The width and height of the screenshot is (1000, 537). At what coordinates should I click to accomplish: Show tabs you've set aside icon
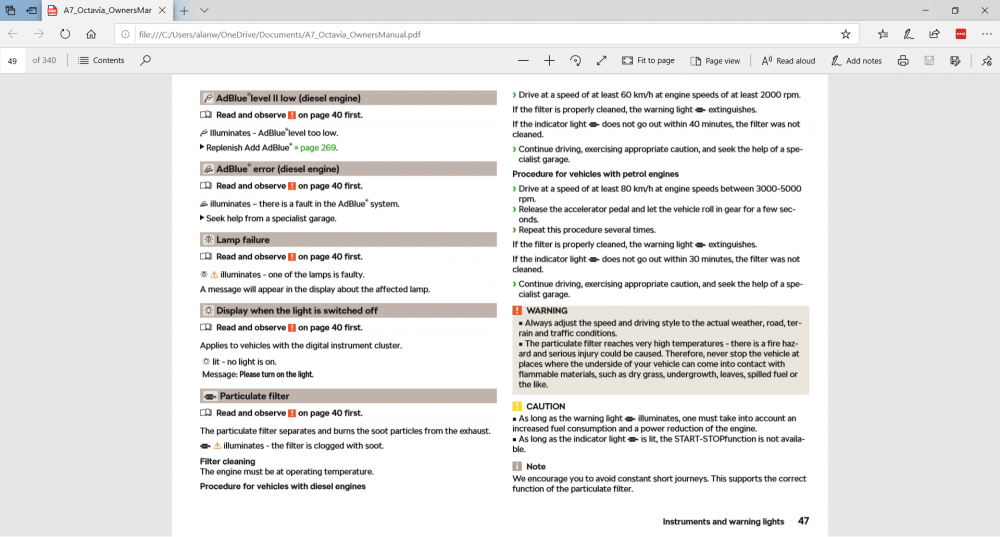point(10,10)
